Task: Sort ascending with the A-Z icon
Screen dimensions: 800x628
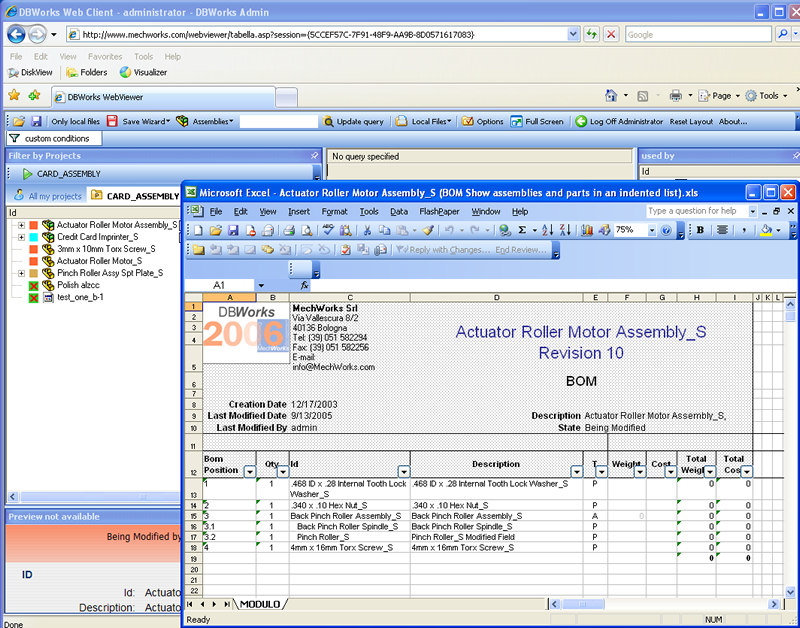Action: point(547,231)
